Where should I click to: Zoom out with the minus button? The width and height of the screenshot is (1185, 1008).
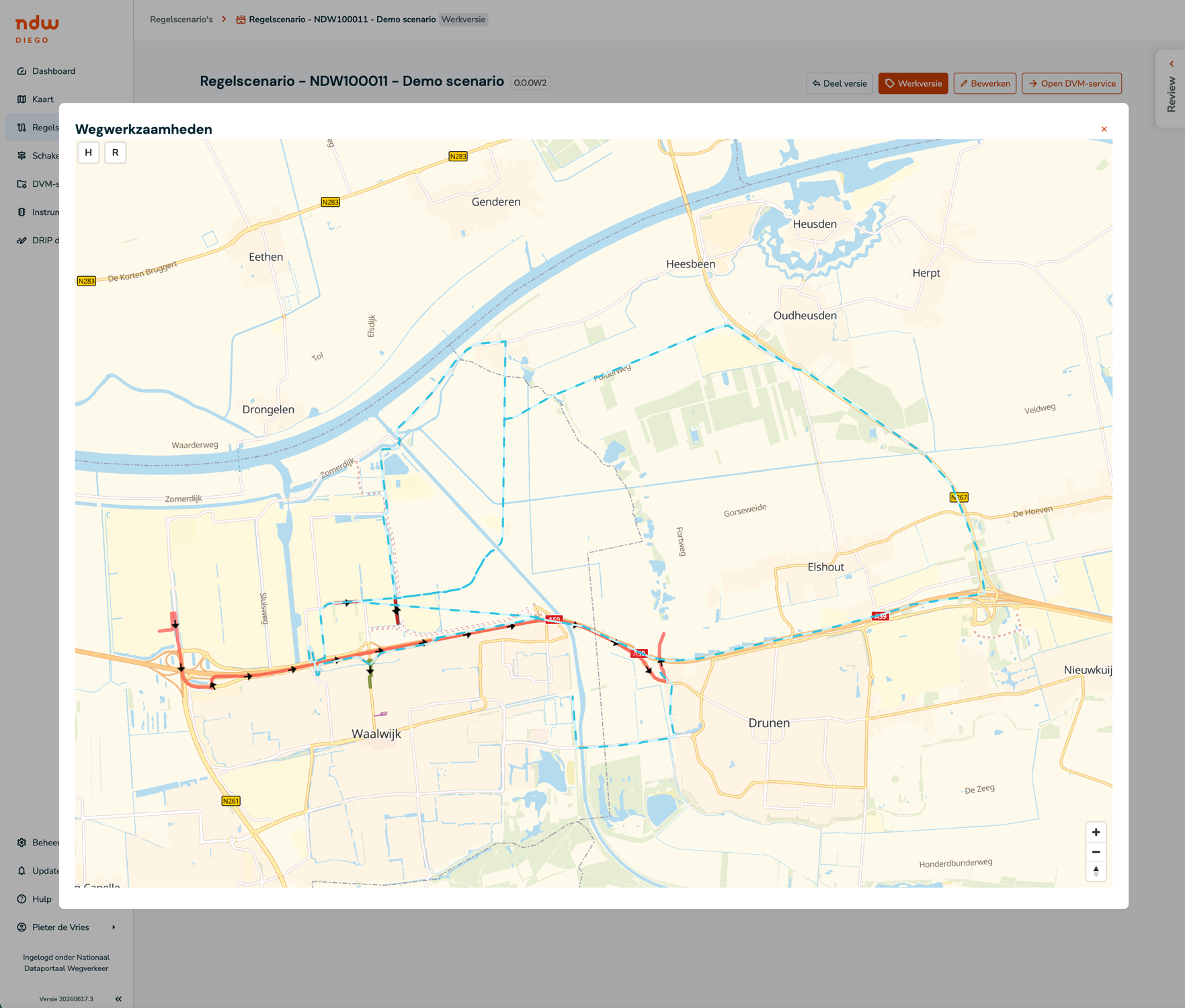coord(1096,852)
